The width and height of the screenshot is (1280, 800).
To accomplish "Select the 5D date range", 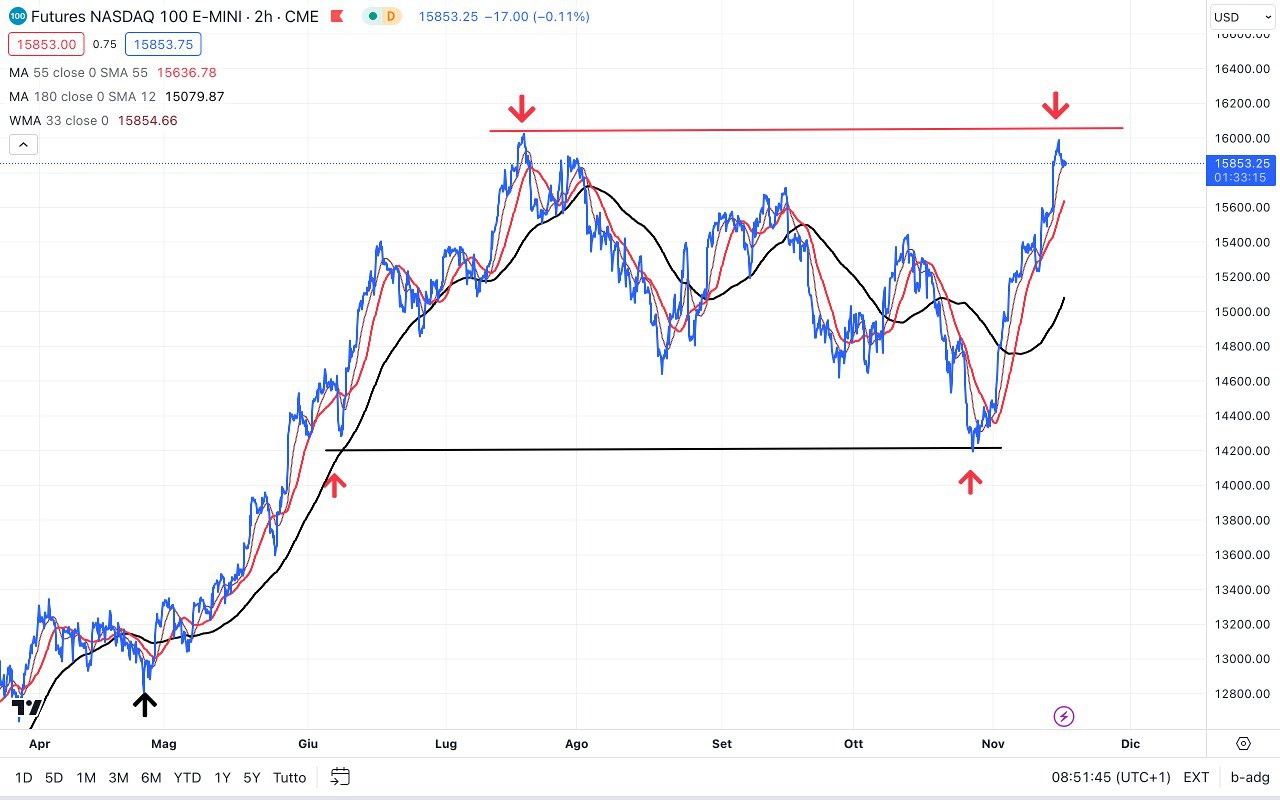I will tap(54, 777).
